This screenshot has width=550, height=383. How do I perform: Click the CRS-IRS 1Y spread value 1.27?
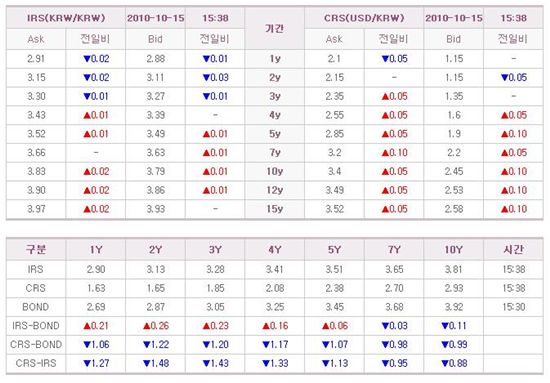(96, 363)
